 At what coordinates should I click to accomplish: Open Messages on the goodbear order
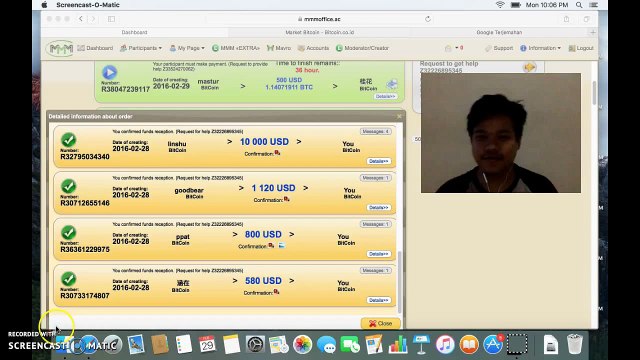[x=376, y=178]
